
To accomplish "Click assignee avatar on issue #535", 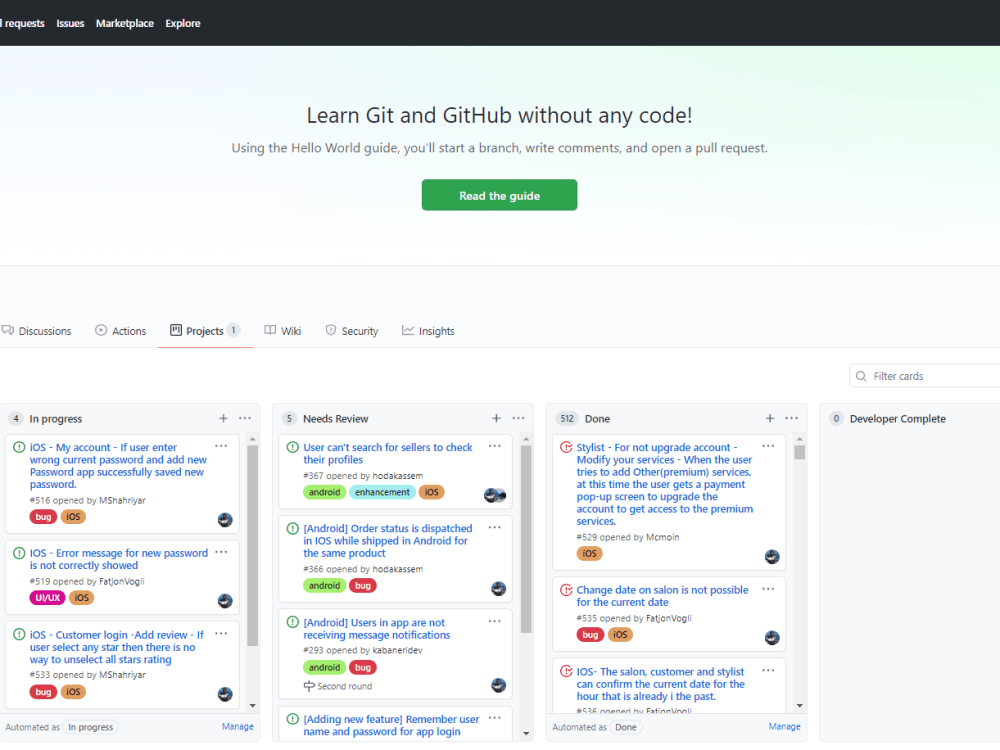I will (772, 638).
